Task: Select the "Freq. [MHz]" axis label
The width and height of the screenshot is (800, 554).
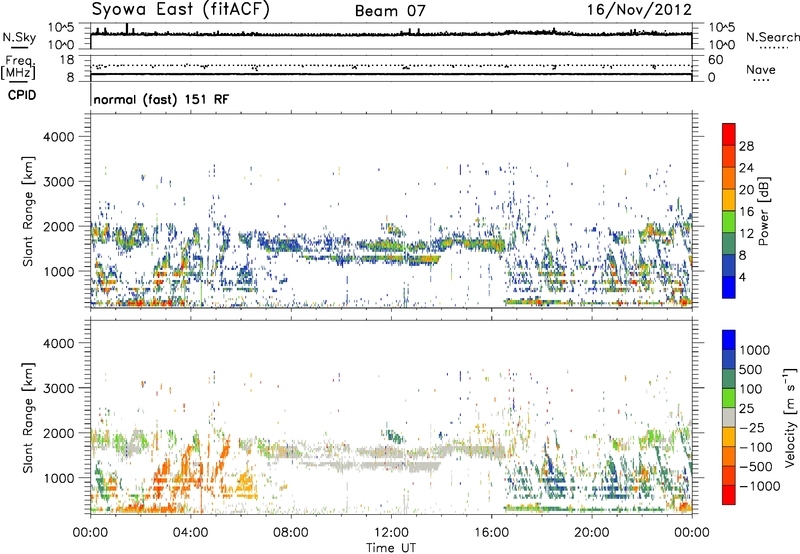Action: click(18, 68)
